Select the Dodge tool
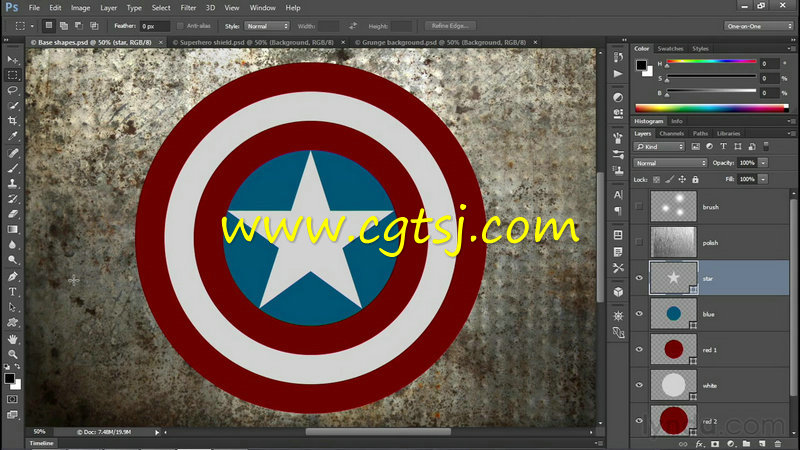The image size is (800, 450). pyautogui.click(x=13, y=260)
